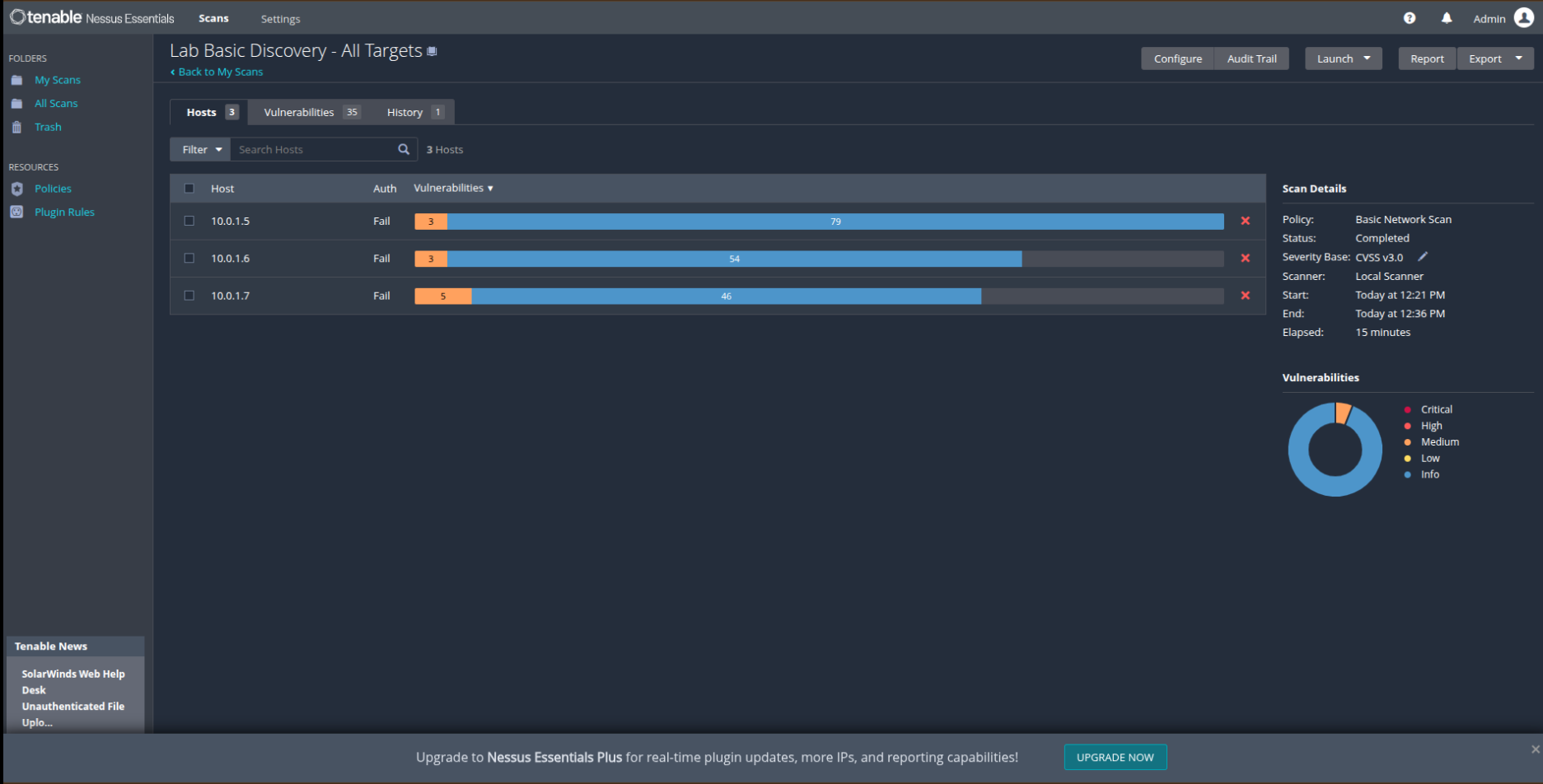Click the Policies shield icon
The image size is (1543, 784).
click(x=16, y=189)
